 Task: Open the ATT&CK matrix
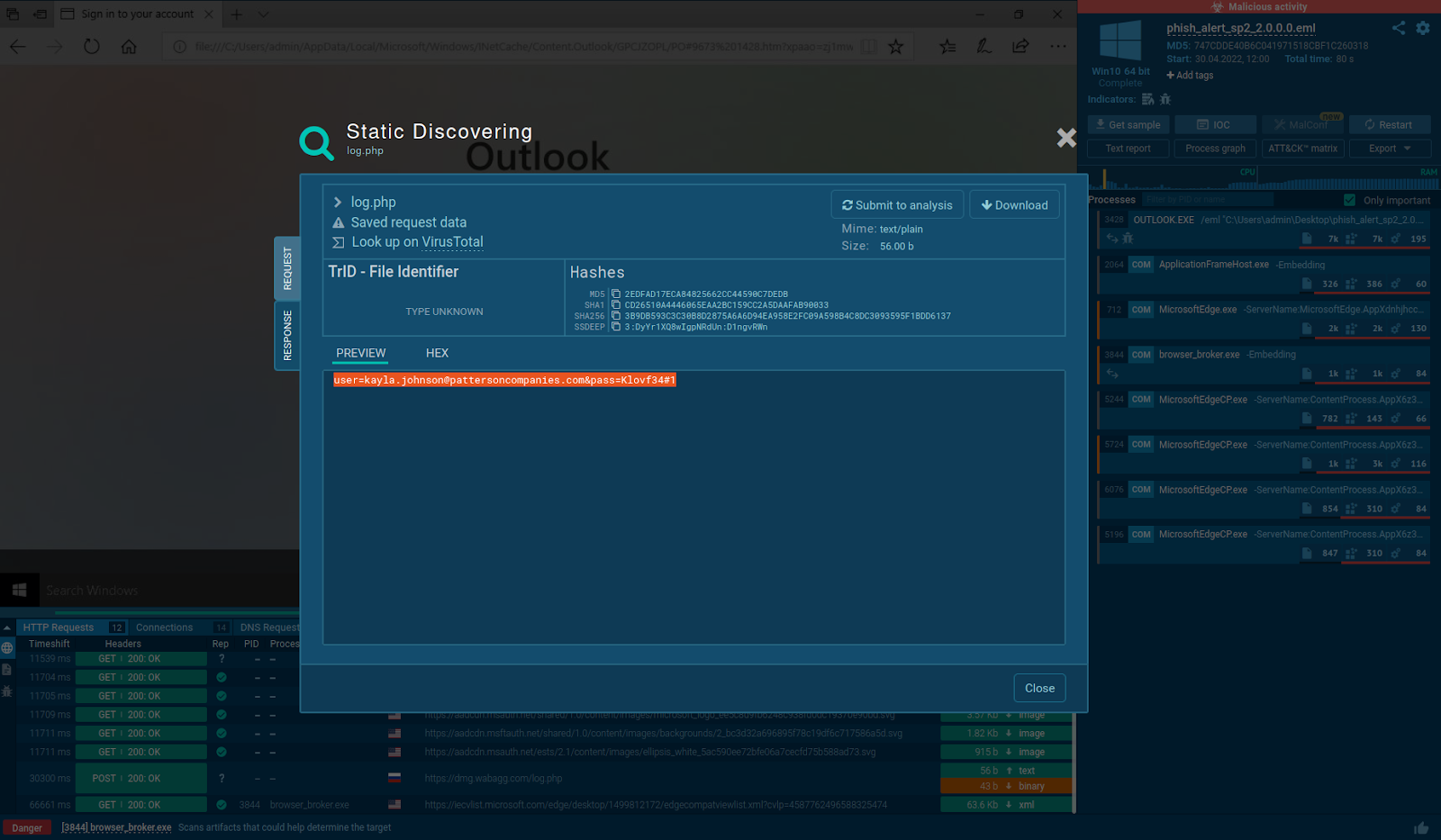(x=1302, y=149)
